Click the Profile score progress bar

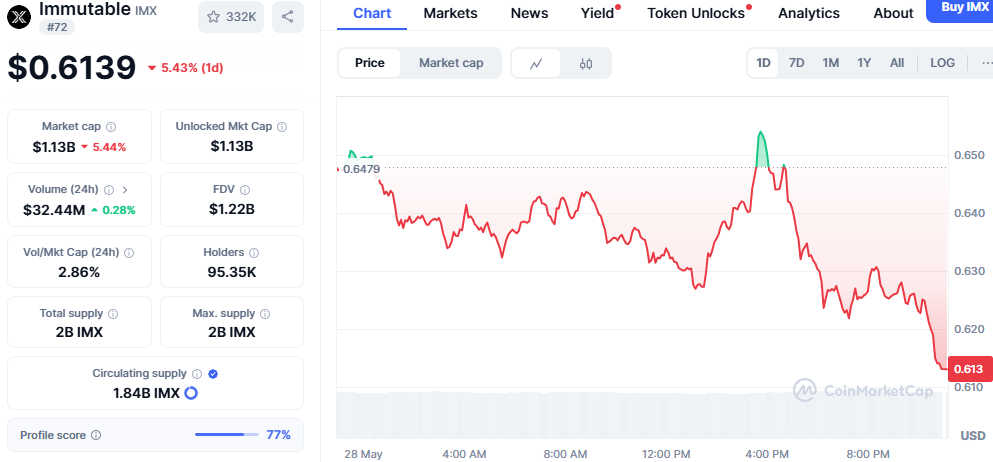pos(227,435)
